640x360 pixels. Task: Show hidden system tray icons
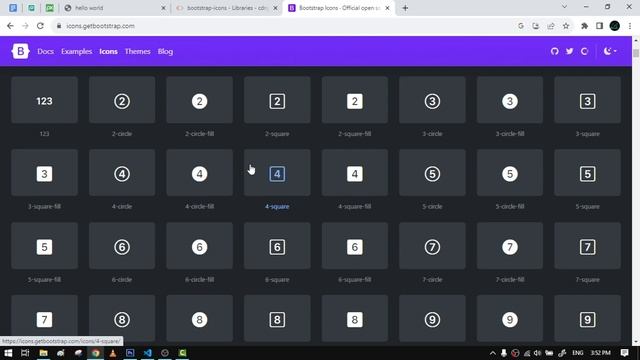point(493,353)
